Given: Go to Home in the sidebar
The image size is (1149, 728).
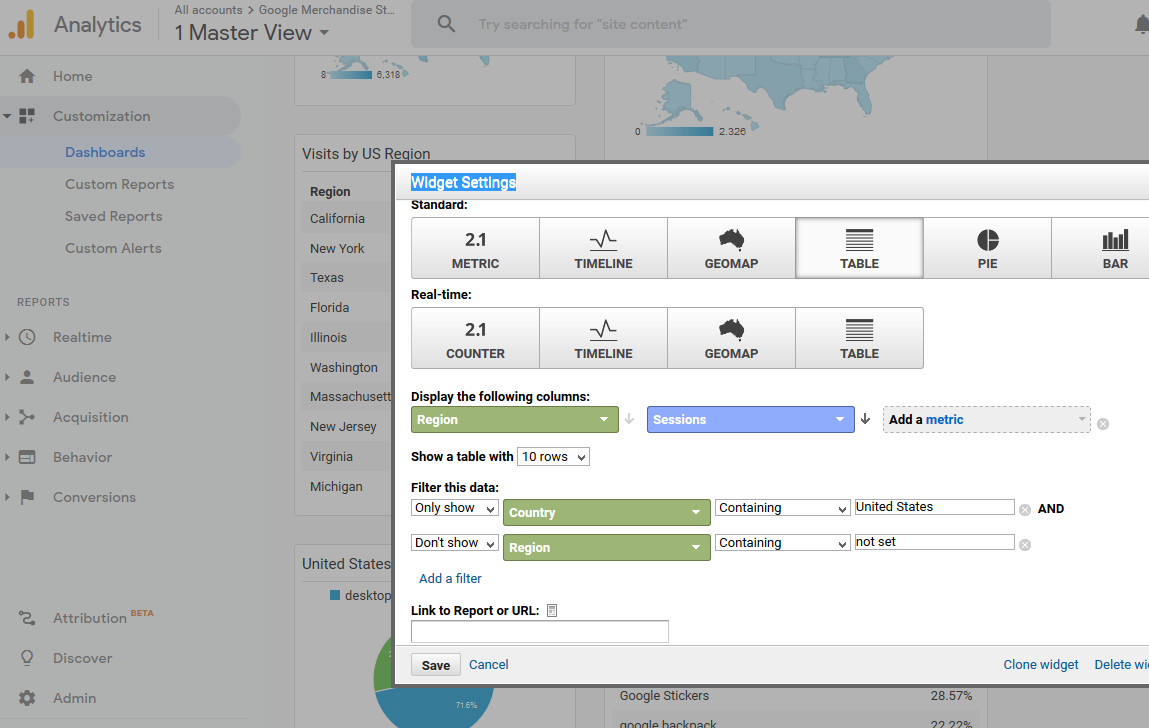Looking at the screenshot, I should [73, 76].
